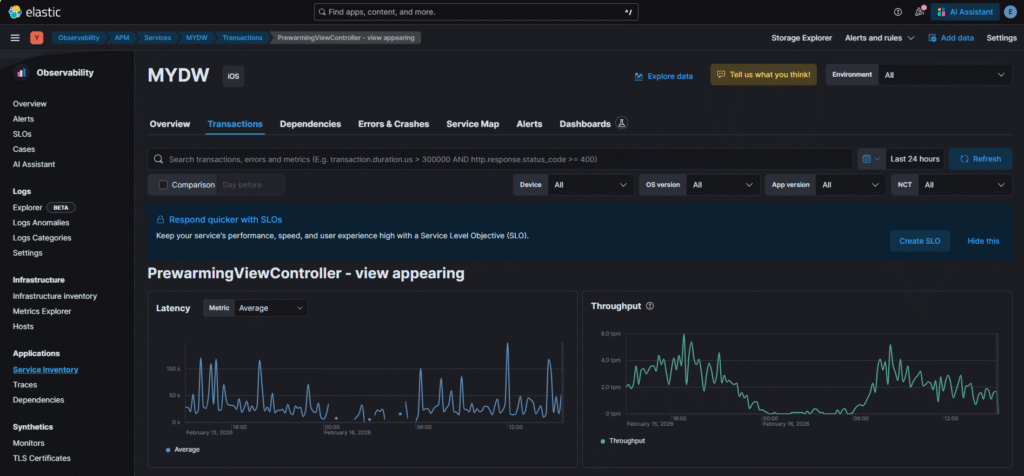
Task: Click the APM breadcrumb
Action: [x=121, y=38]
